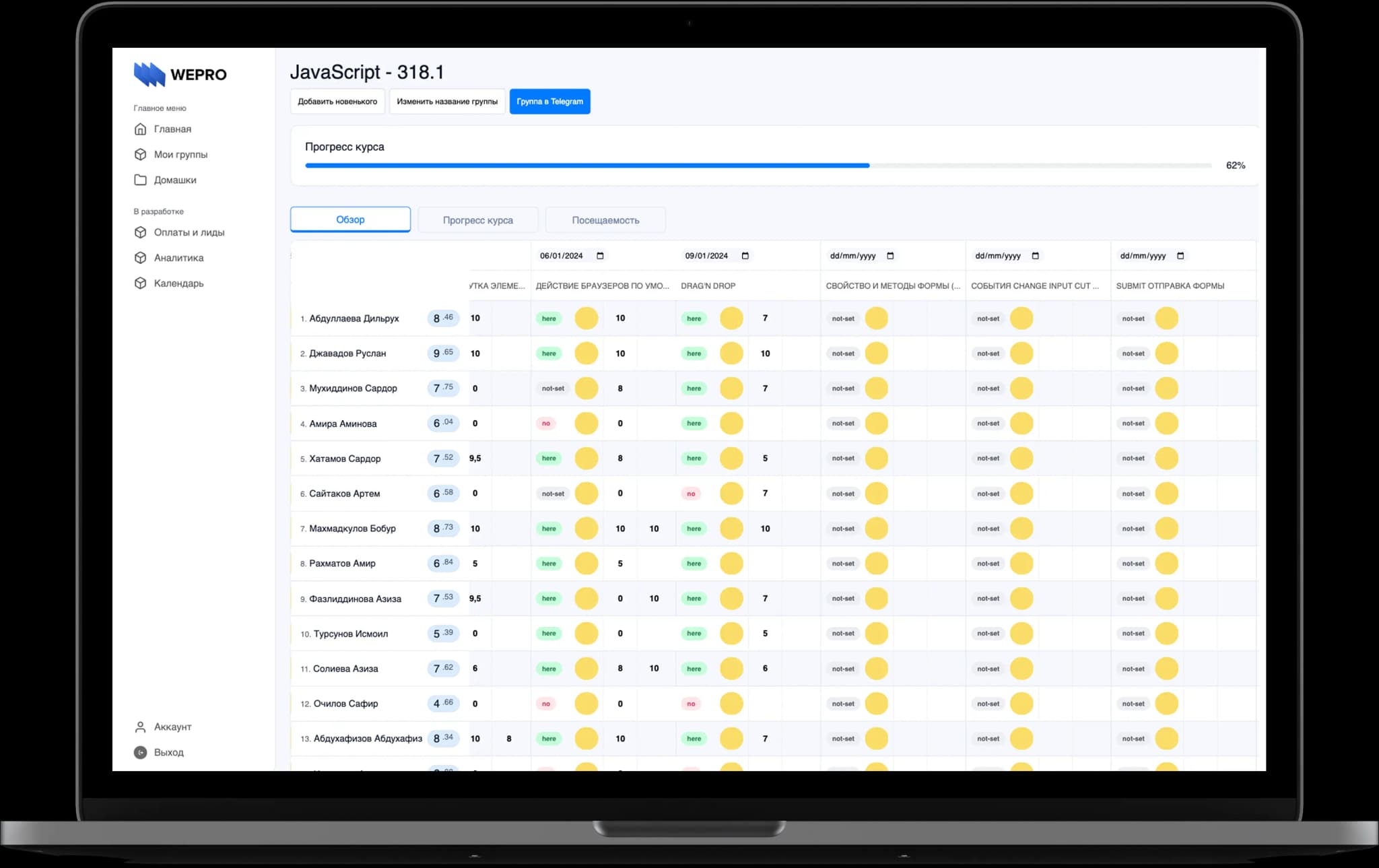Click the 06/01/2024 date field
The image size is (1379, 868).
coord(572,256)
